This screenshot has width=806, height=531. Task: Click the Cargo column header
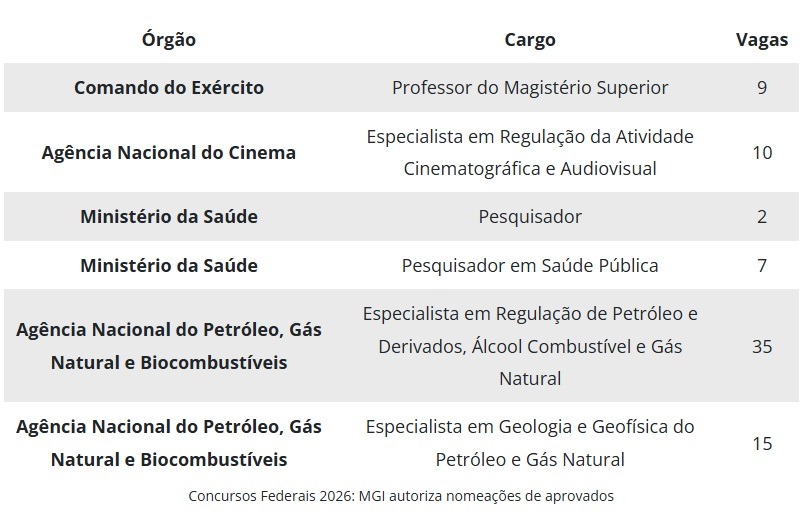[x=530, y=40]
